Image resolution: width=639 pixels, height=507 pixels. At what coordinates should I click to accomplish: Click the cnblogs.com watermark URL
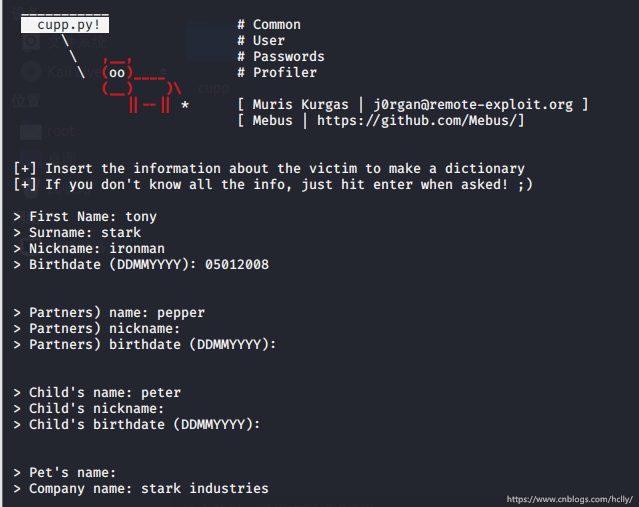click(x=569, y=498)
